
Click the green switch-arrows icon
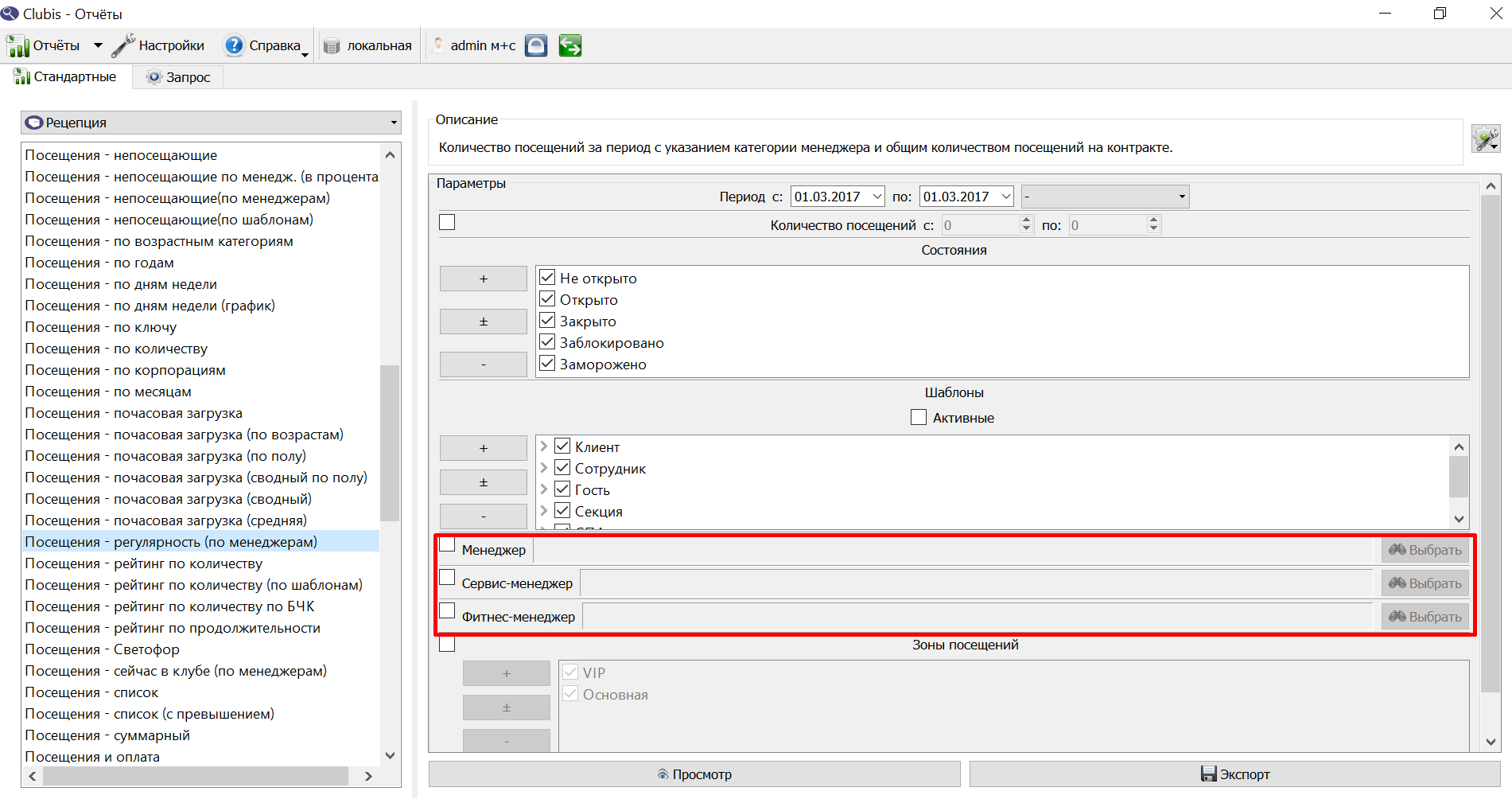[x=570, y=45]
